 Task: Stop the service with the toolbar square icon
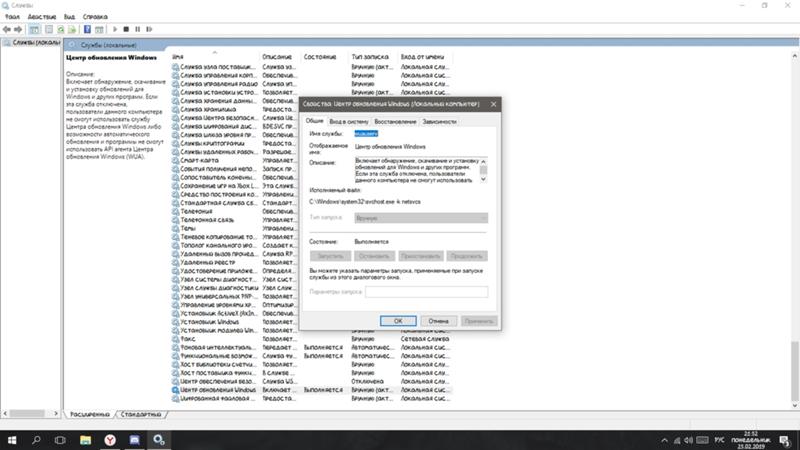click(x=126, y=30)
